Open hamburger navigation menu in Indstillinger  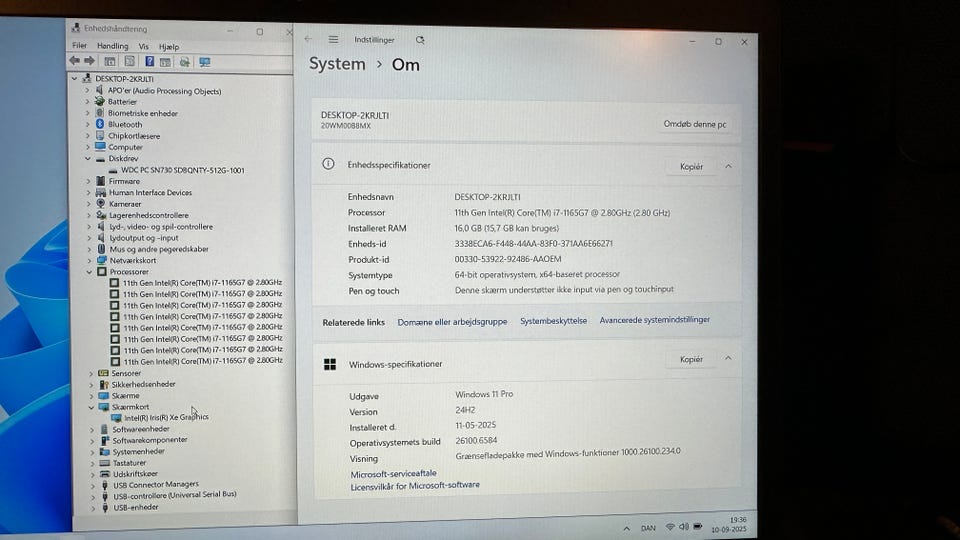pyautogui.click(x=333, y=39)
